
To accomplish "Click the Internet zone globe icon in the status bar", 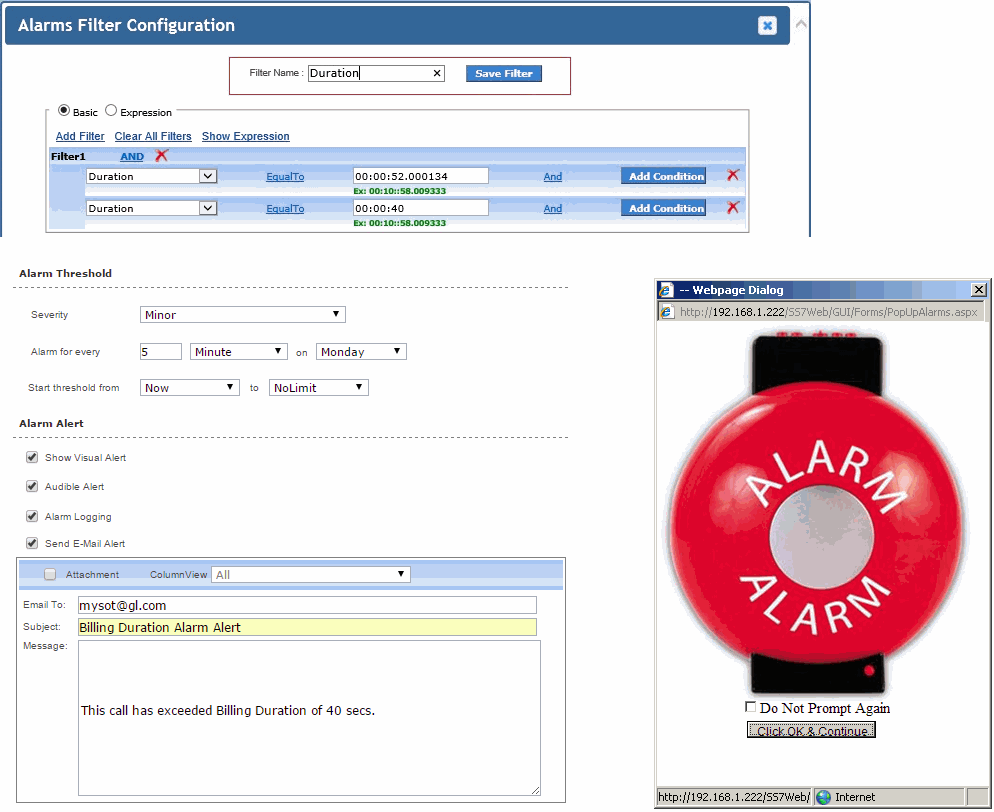I will pos(823,797).
